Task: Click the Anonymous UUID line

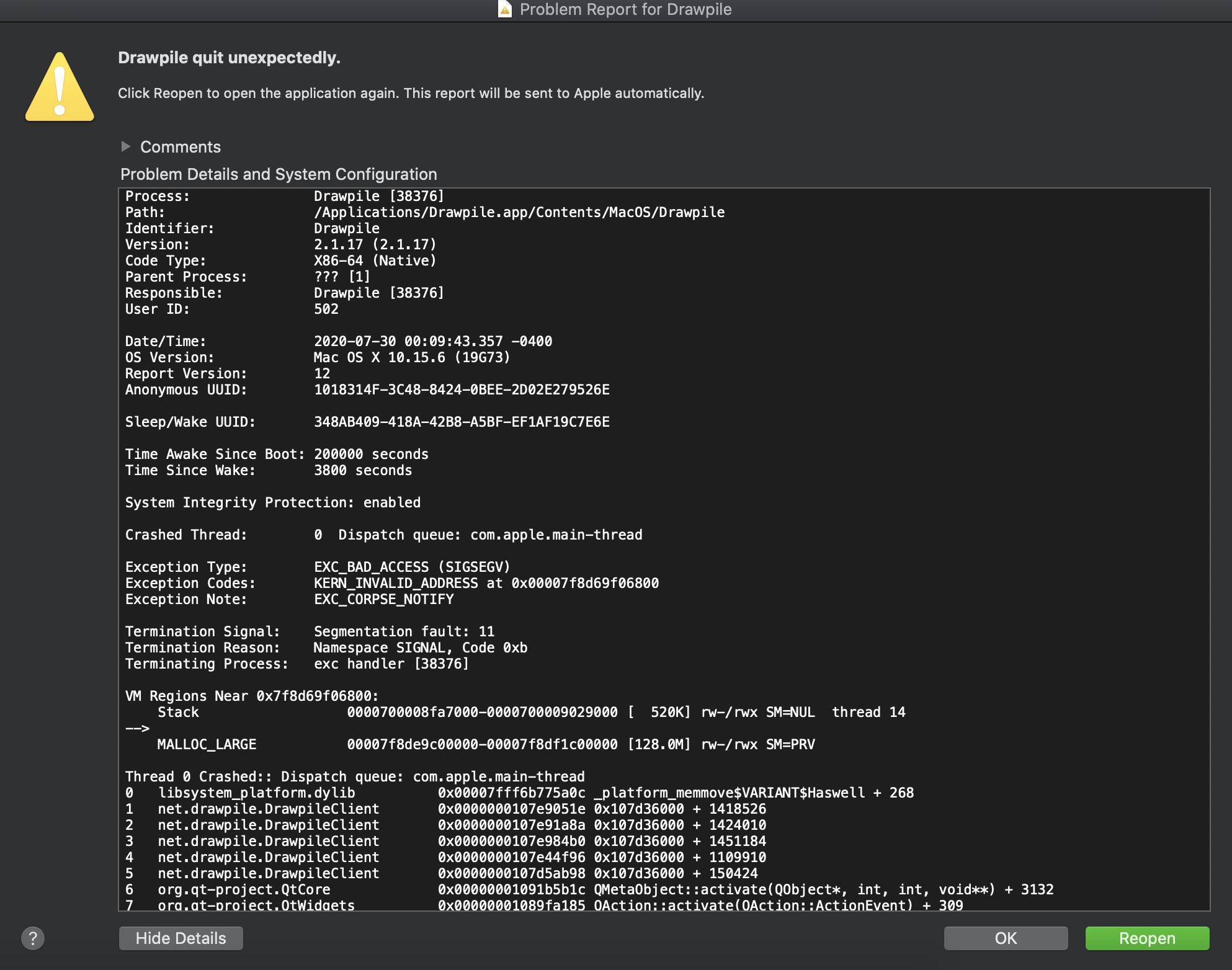Action: point(367,389)
